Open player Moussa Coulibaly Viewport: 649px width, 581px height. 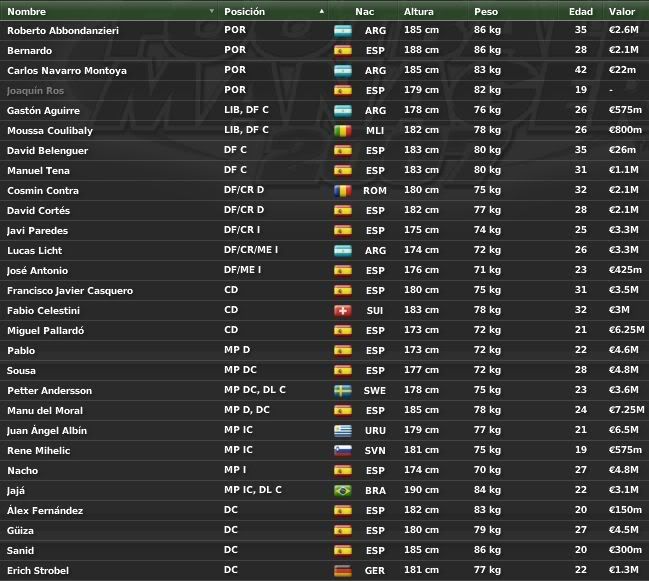click(x=50, y=131)
